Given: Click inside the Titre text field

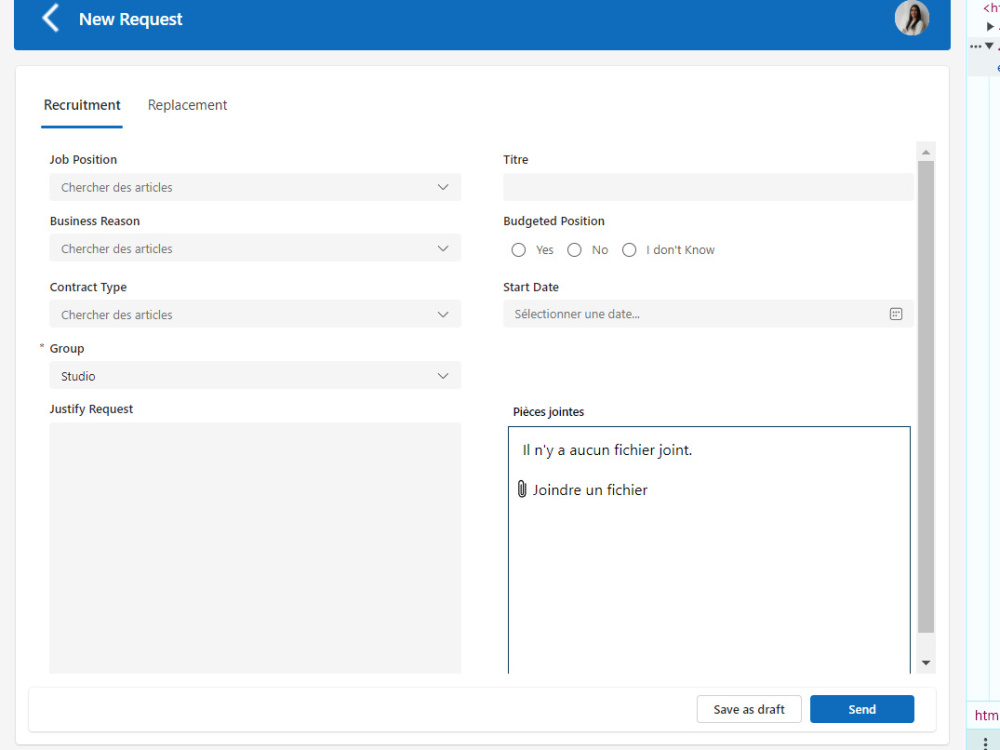Looking at the screenshot, I should pos(708,187).
